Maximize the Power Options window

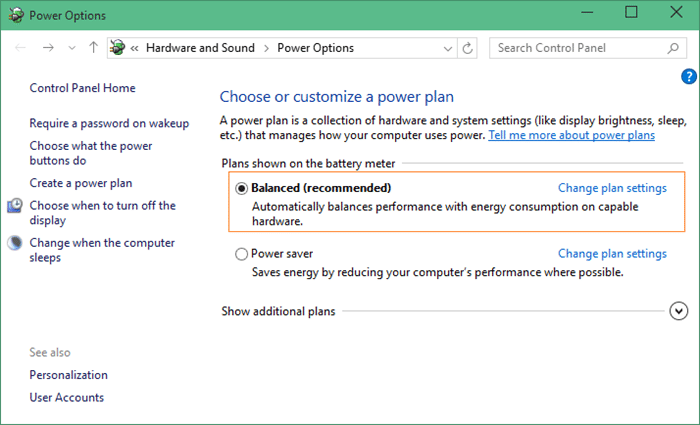click(x=631, y=12)
